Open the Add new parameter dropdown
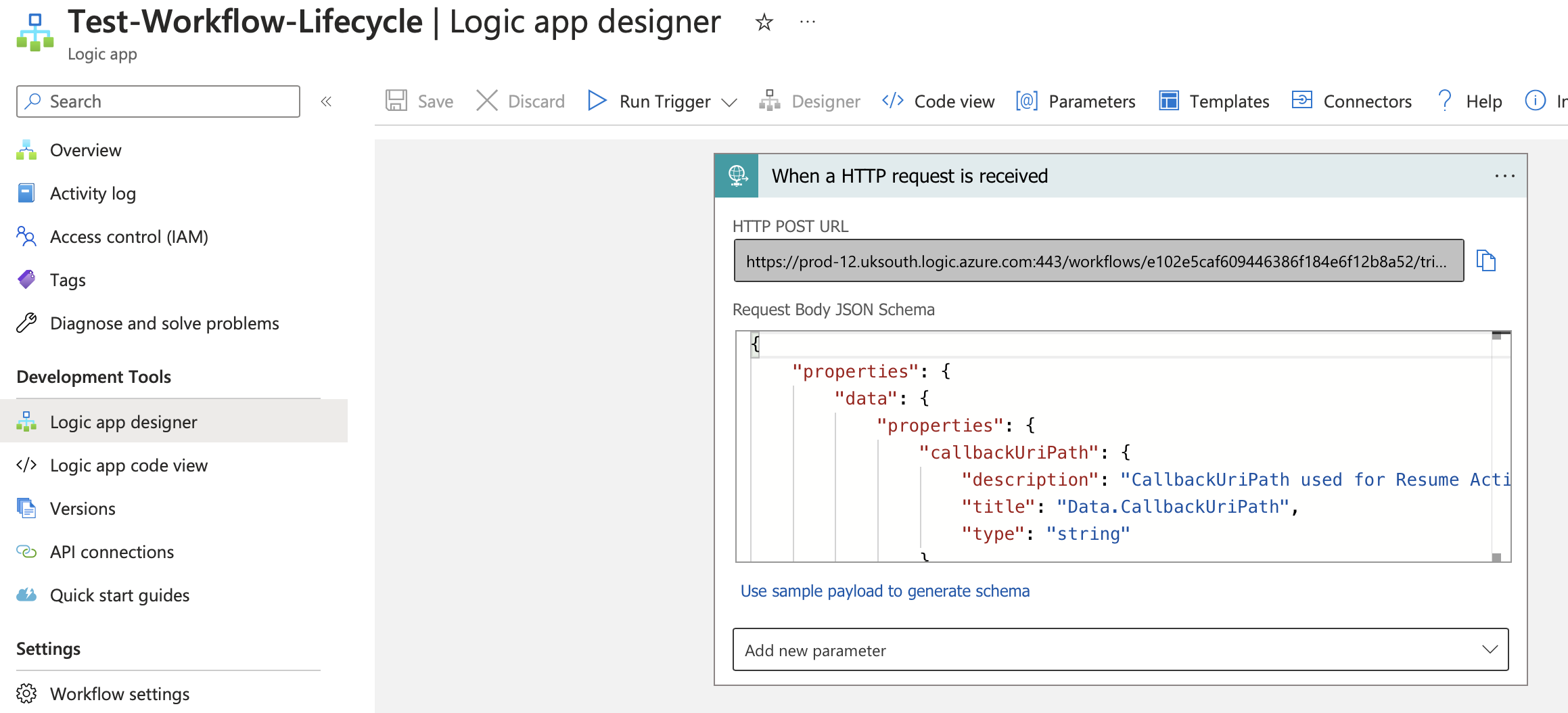This screenshot has height=713, width=1568. click(x=1120, y=650)
